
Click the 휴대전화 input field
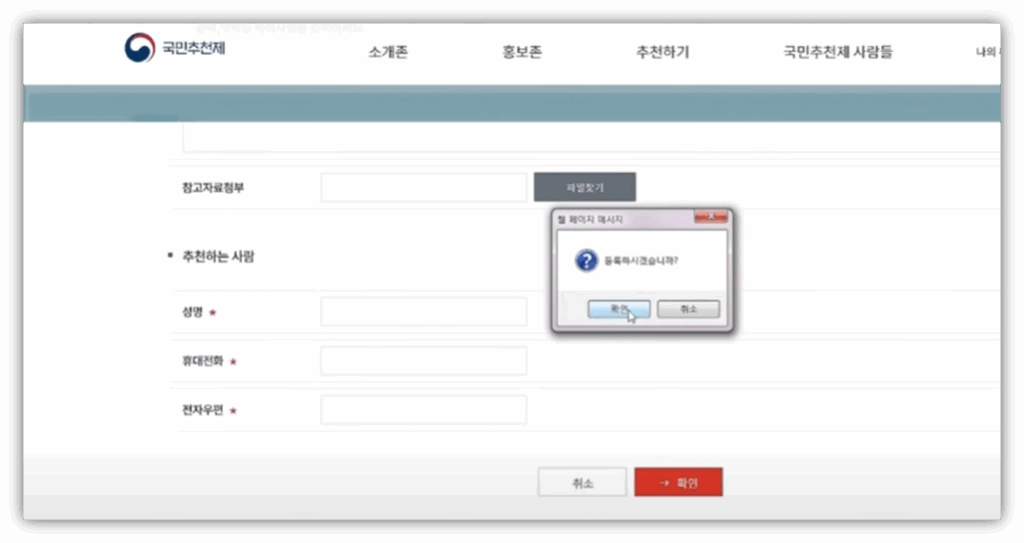423,361
